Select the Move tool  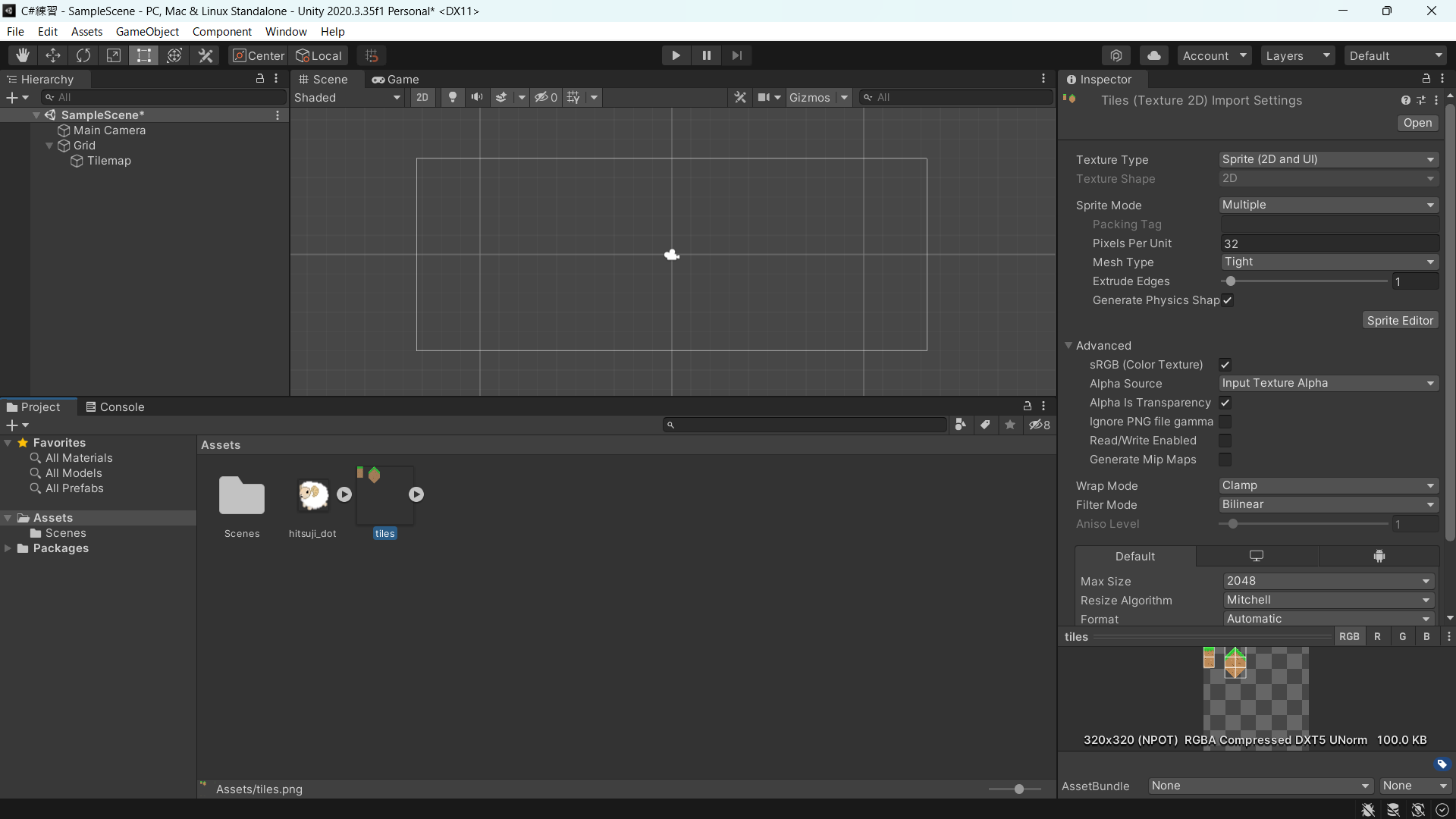pos(53,55)
